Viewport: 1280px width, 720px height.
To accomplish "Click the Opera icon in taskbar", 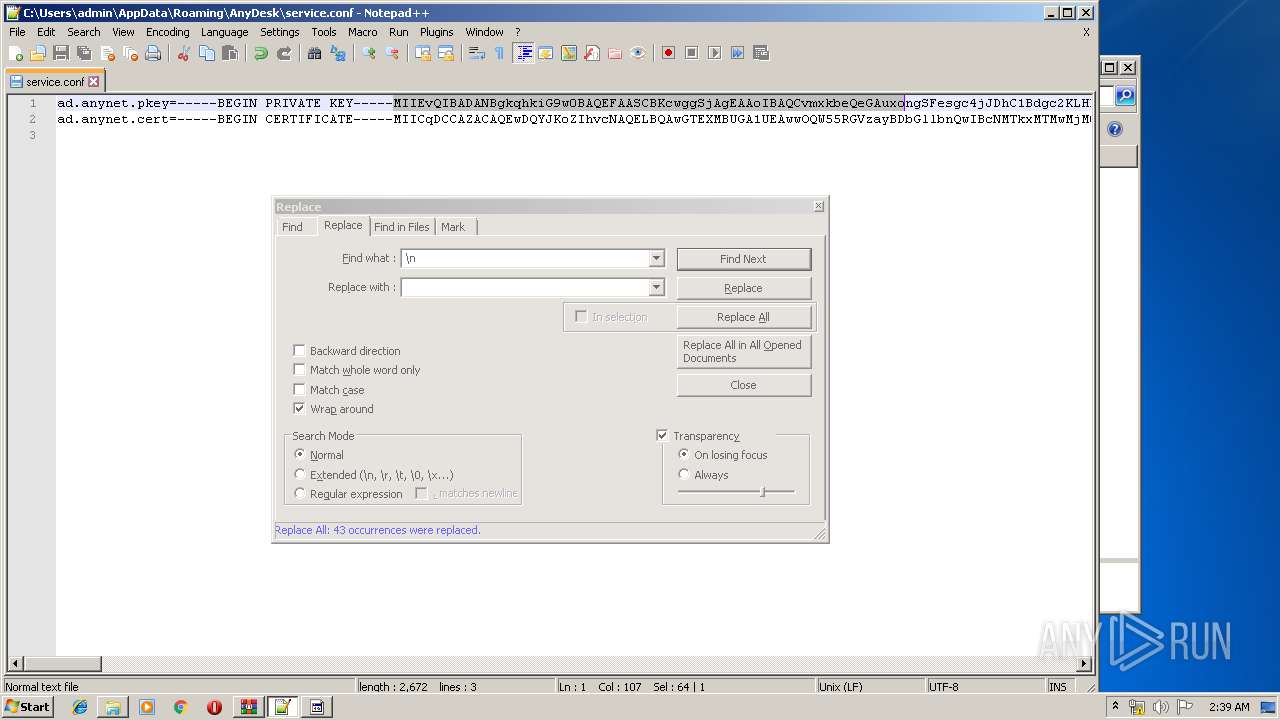I will [x=214, y=707].
